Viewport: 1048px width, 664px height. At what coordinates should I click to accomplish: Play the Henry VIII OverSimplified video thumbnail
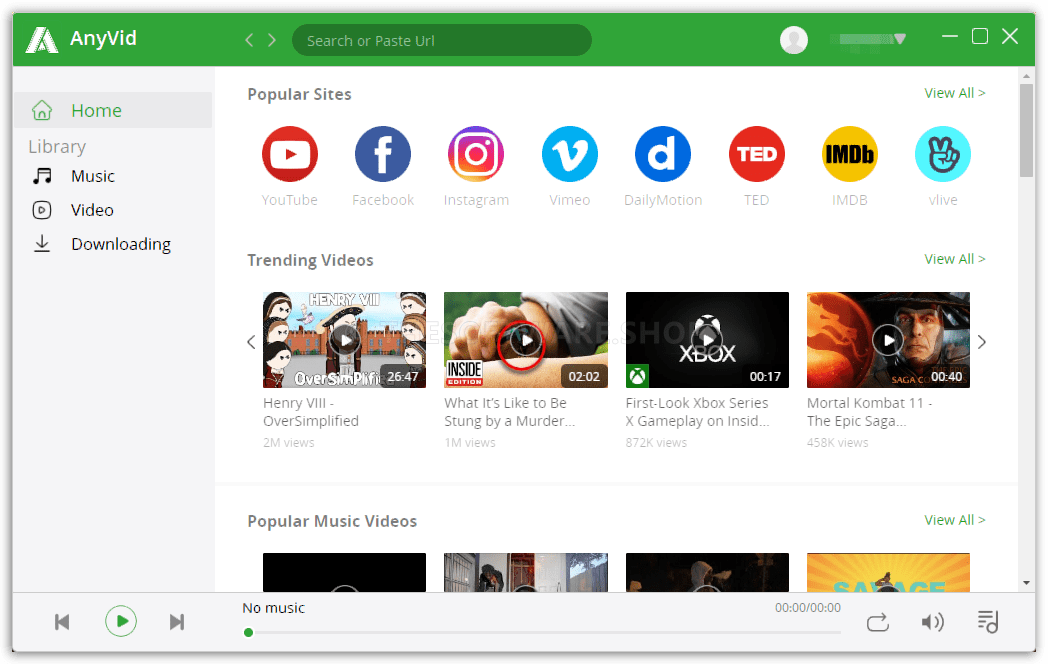(x=344, y=340)
